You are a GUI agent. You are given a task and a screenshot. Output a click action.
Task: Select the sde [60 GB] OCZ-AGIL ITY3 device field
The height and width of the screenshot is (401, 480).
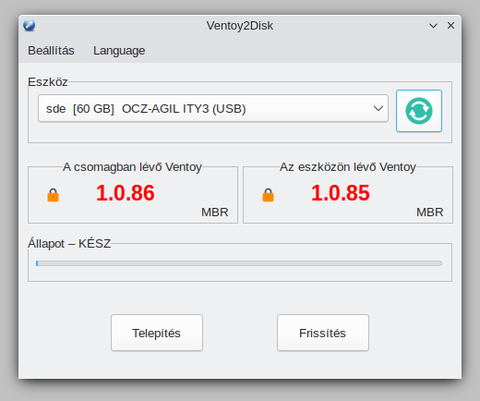point(213,108)
